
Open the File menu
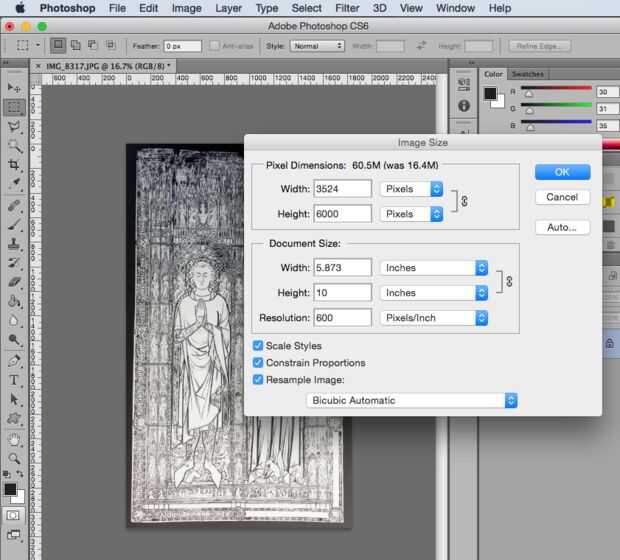(x=117, y=8)
